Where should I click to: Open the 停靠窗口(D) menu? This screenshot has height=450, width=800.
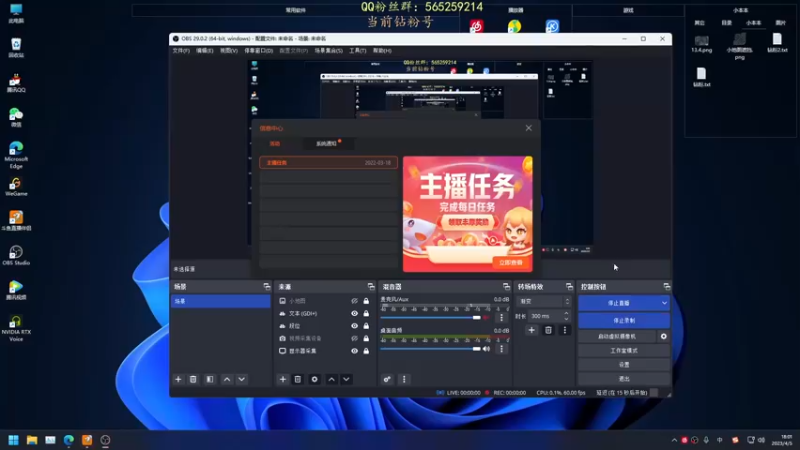[x=258, y=51]
